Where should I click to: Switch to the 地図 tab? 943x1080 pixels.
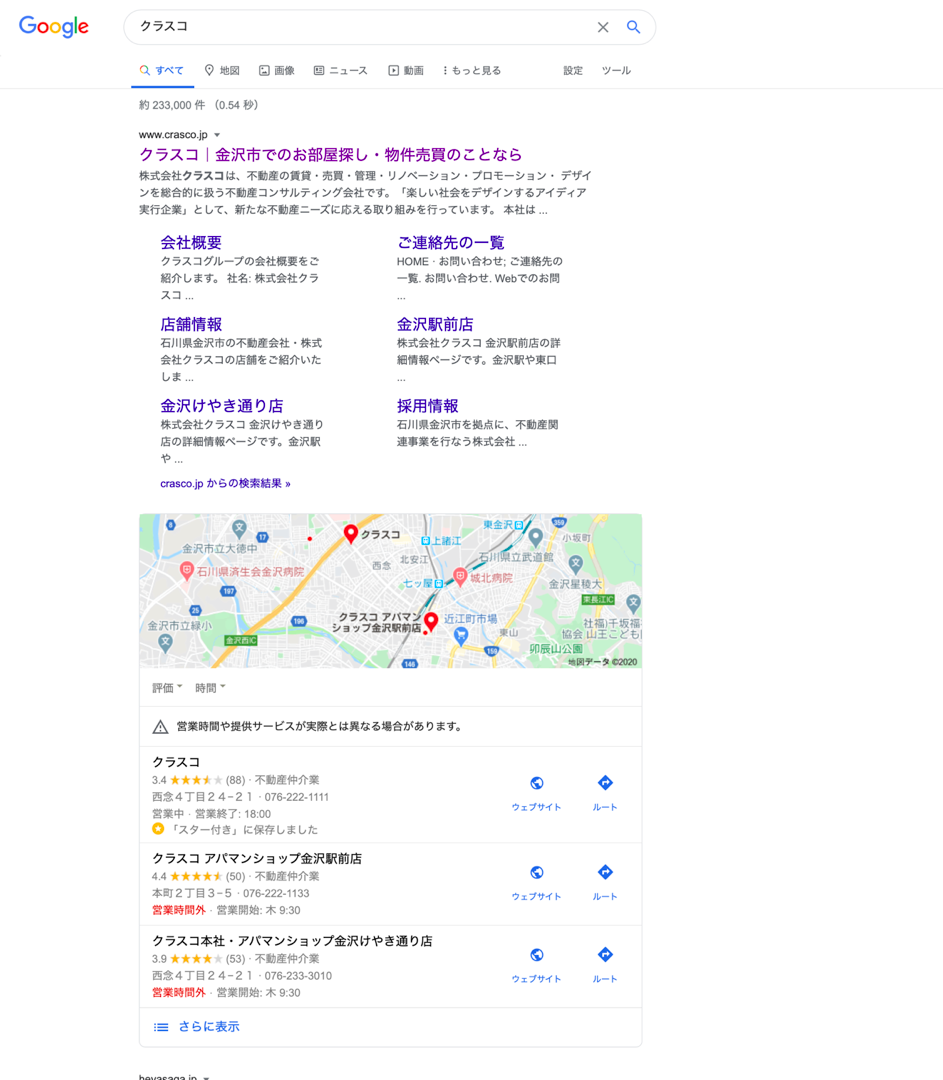[222, 70]
